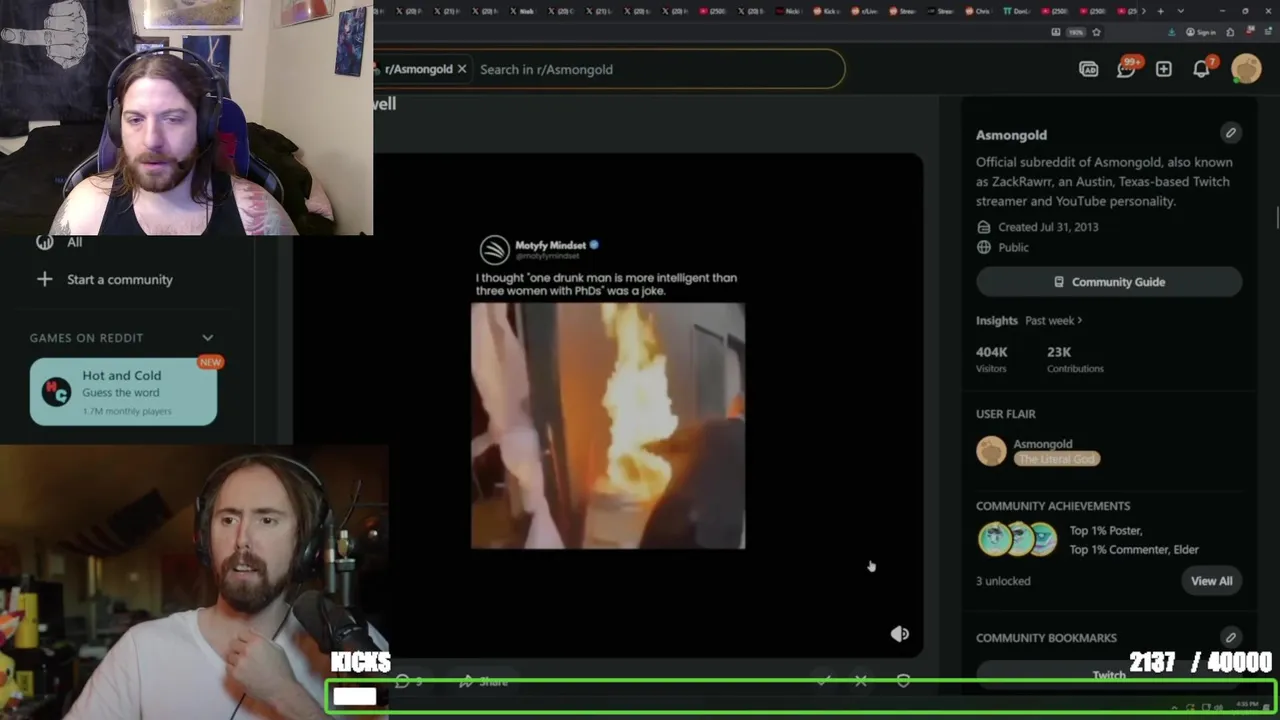Open the post comments
Viewport: 1280px width, 720px height.
[410, 681]
